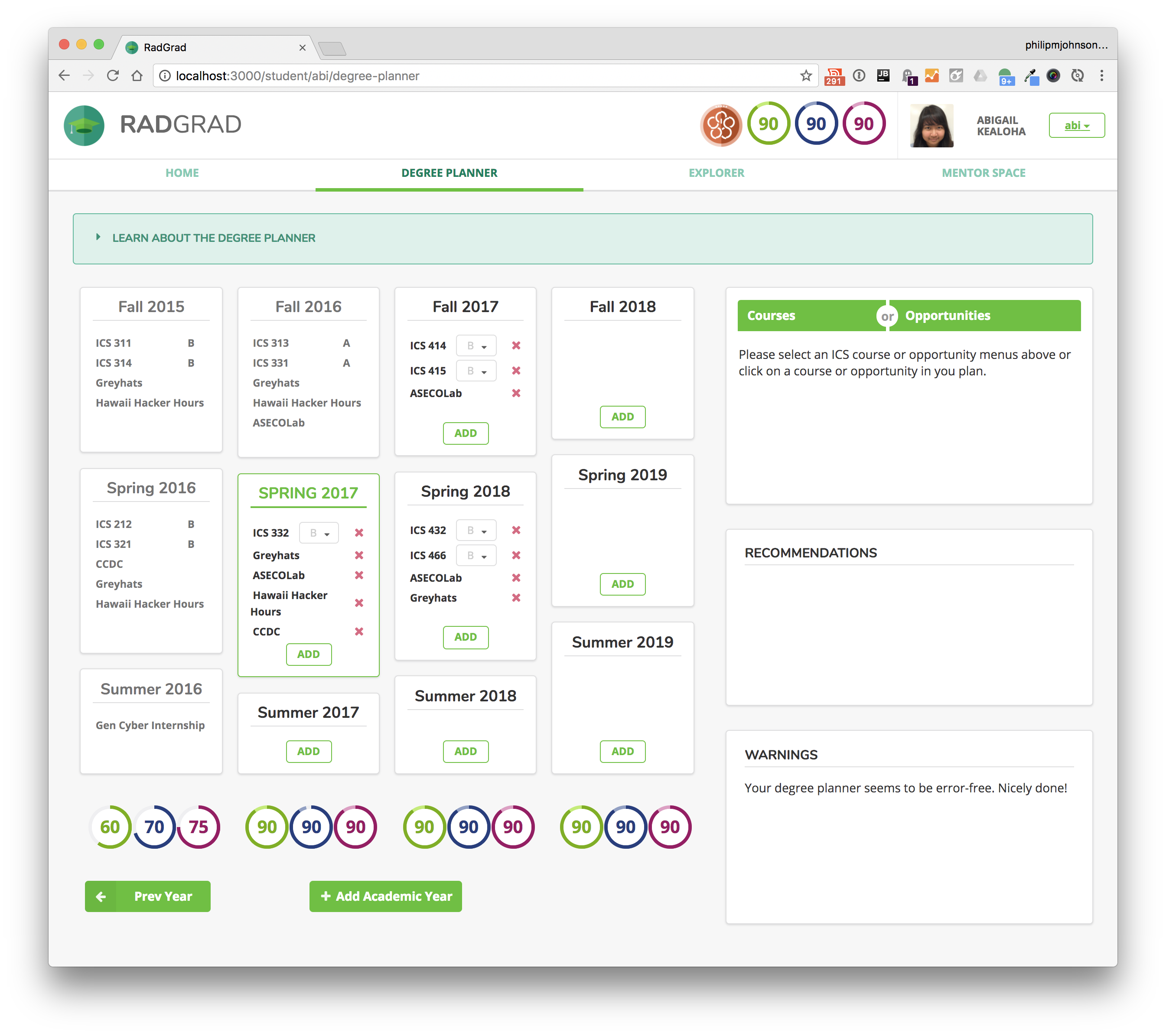Remove ICS 414 with its red X
The width and height of the screenshot is (1166, 1036).
pyautogui.click(x=516, y=346)
